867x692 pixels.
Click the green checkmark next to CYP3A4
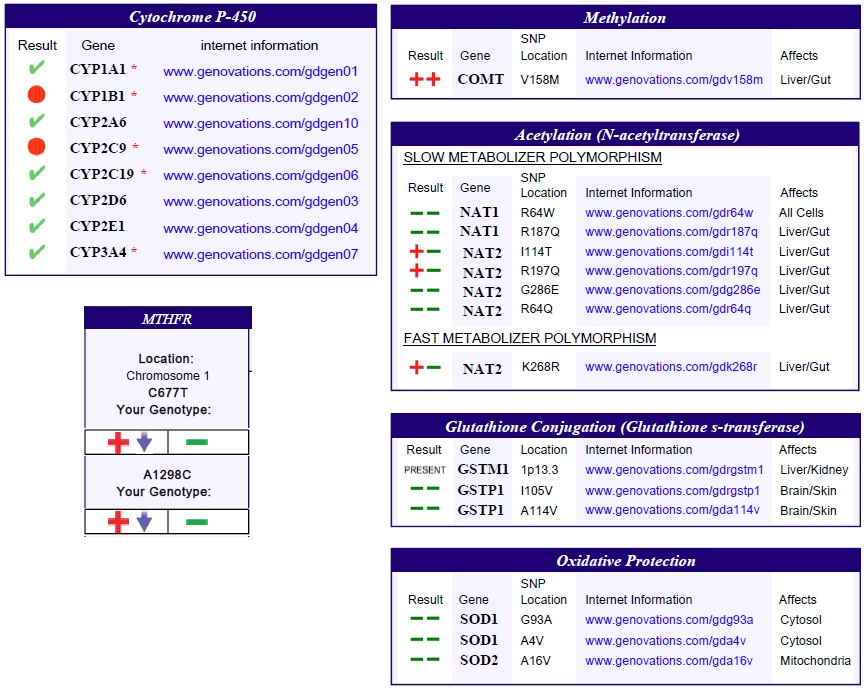[36, 252]
